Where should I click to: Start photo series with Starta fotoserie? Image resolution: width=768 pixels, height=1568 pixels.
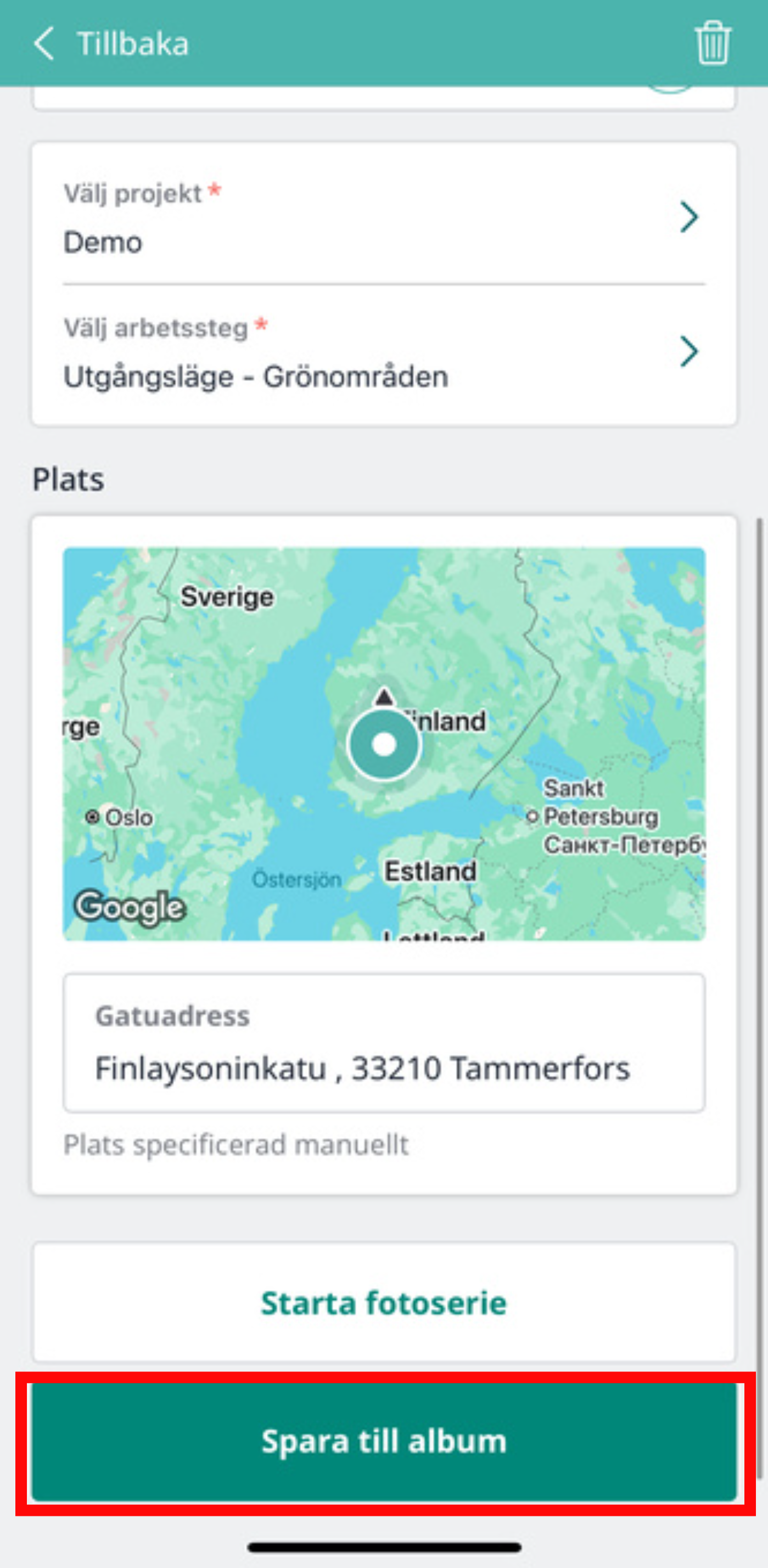click(x=384, y=1302)
